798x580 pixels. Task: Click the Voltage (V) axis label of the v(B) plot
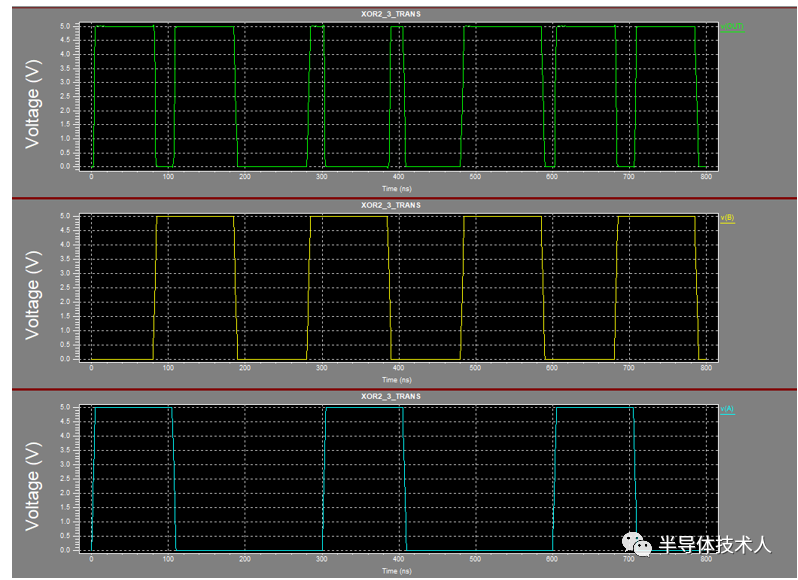point(33,295)
